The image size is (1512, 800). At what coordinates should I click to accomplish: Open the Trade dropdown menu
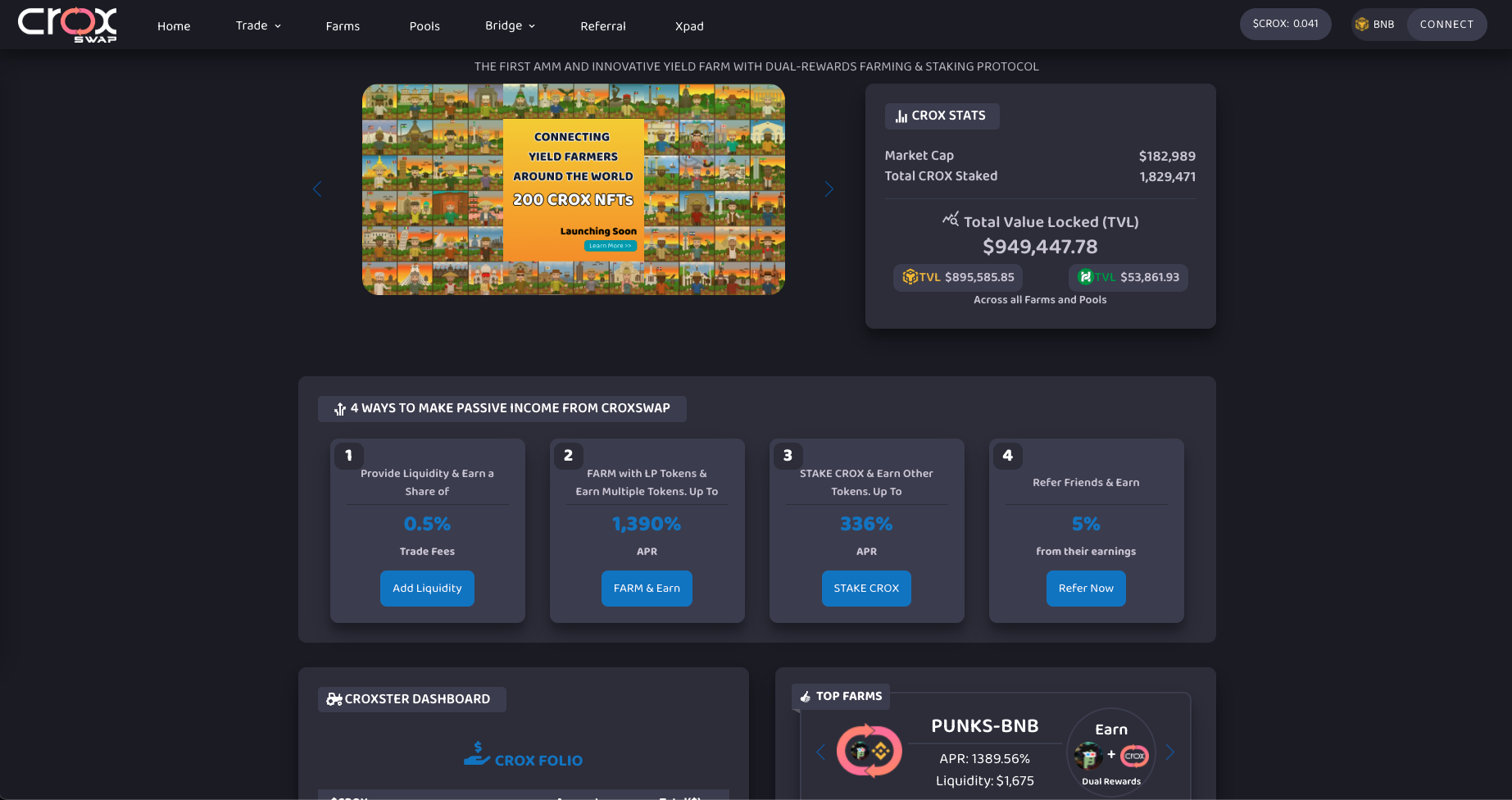click(x=258, y=25)
